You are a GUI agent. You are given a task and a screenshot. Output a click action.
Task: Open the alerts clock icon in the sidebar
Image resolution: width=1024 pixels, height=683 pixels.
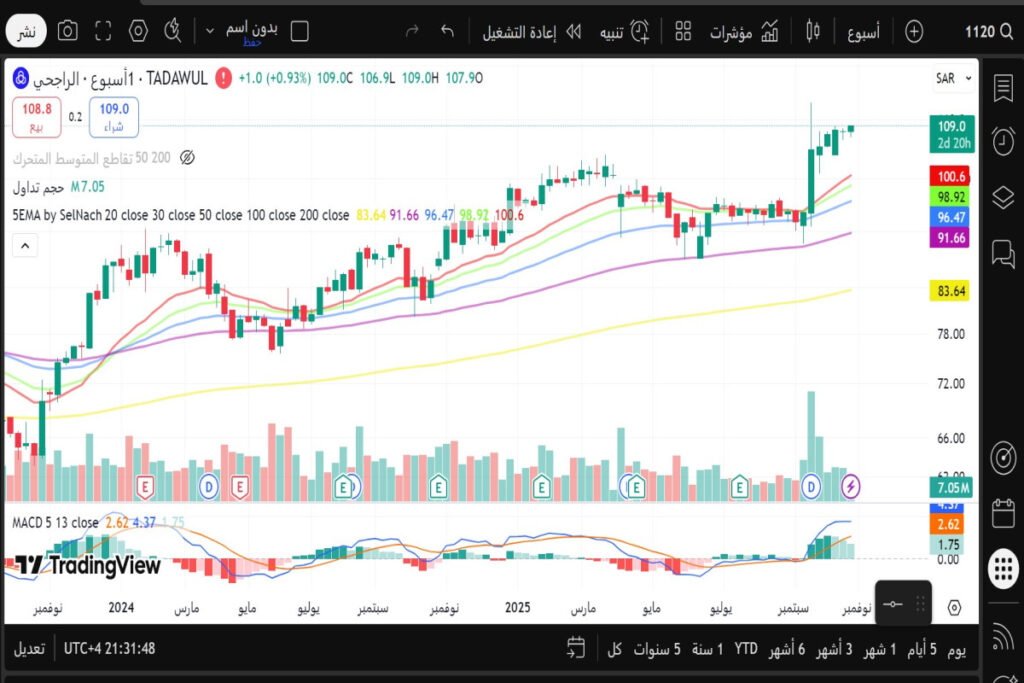click(x=1003, y=142)
